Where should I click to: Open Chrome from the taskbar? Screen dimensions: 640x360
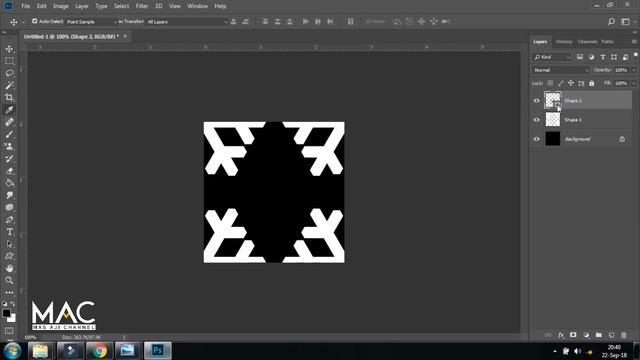[99, 351]
